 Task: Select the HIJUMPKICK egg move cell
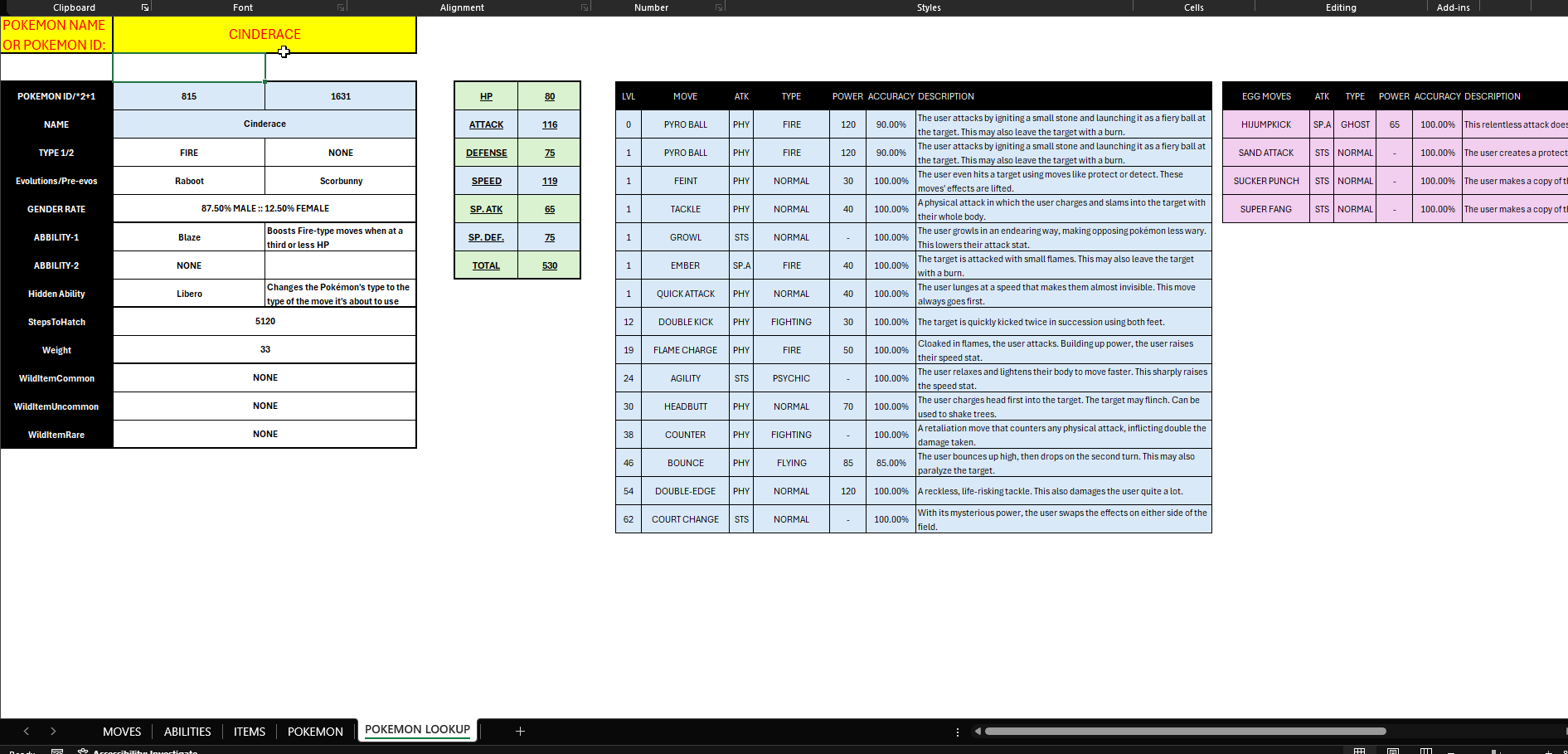click(x=1265, y=124)
